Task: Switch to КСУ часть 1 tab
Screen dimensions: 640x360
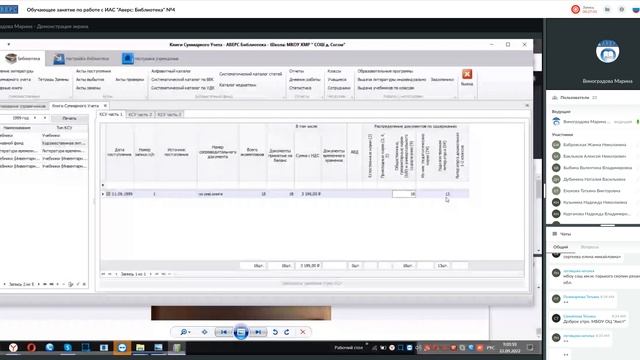Action: (x=111, y=115)
